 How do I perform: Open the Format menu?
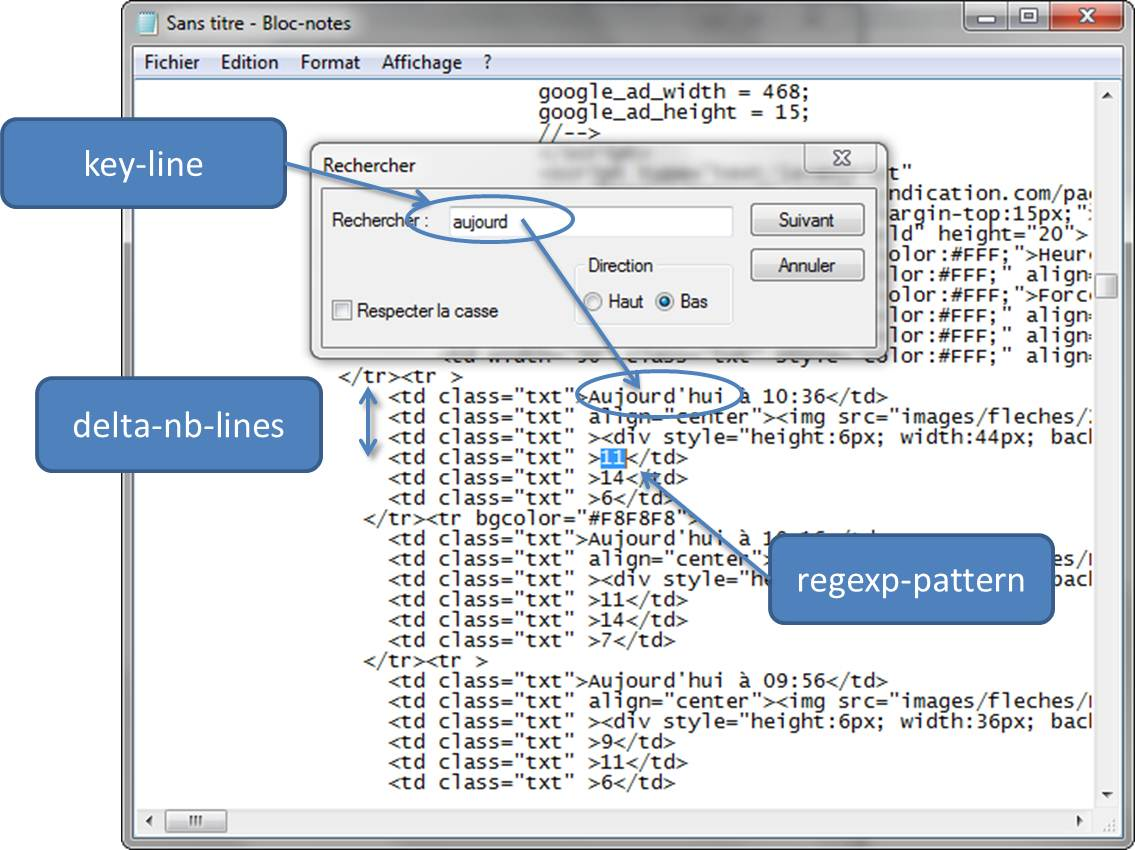(x=330, y=62)
